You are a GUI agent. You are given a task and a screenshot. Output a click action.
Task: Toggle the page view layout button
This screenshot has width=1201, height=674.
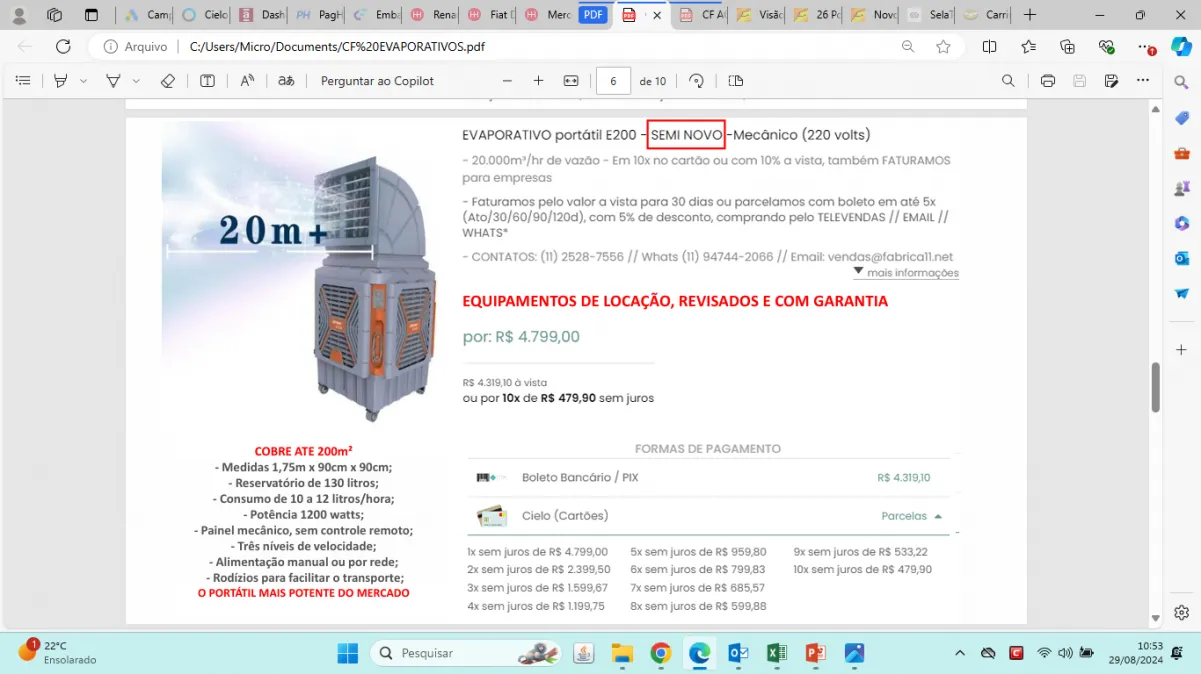(x=736, y=81)
